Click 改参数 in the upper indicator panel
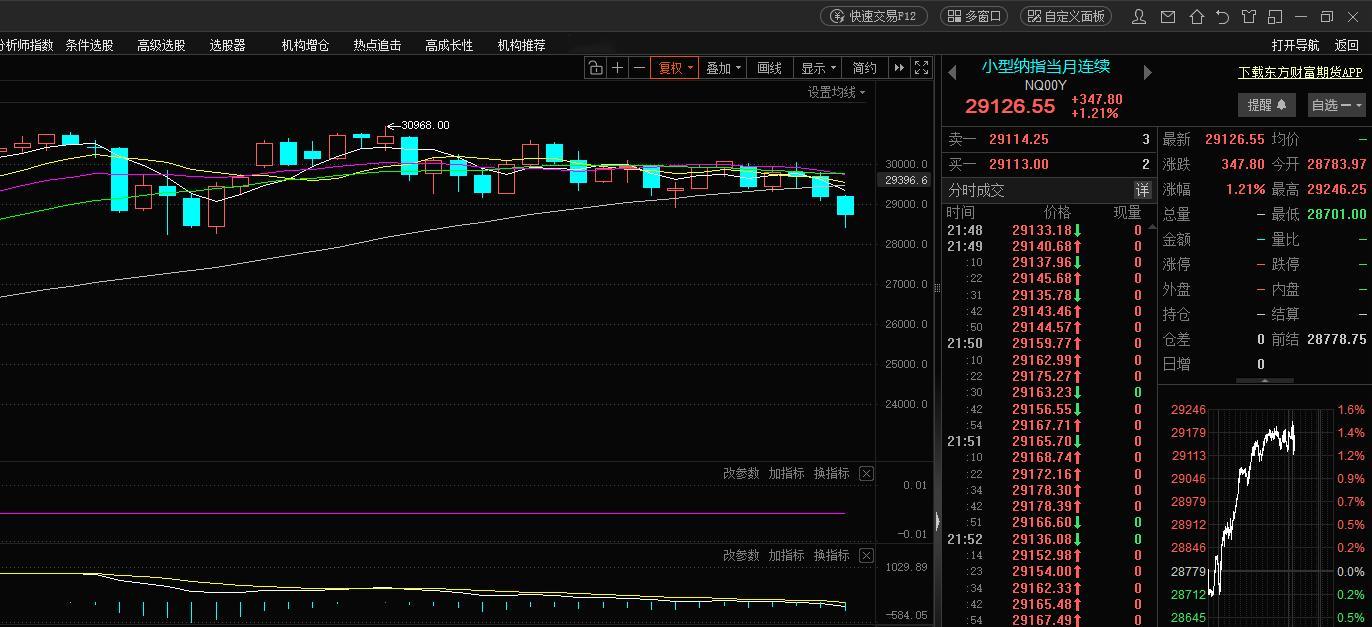Image resolution: width=1372 pixels, height=627 pixels. click(741, 473)
